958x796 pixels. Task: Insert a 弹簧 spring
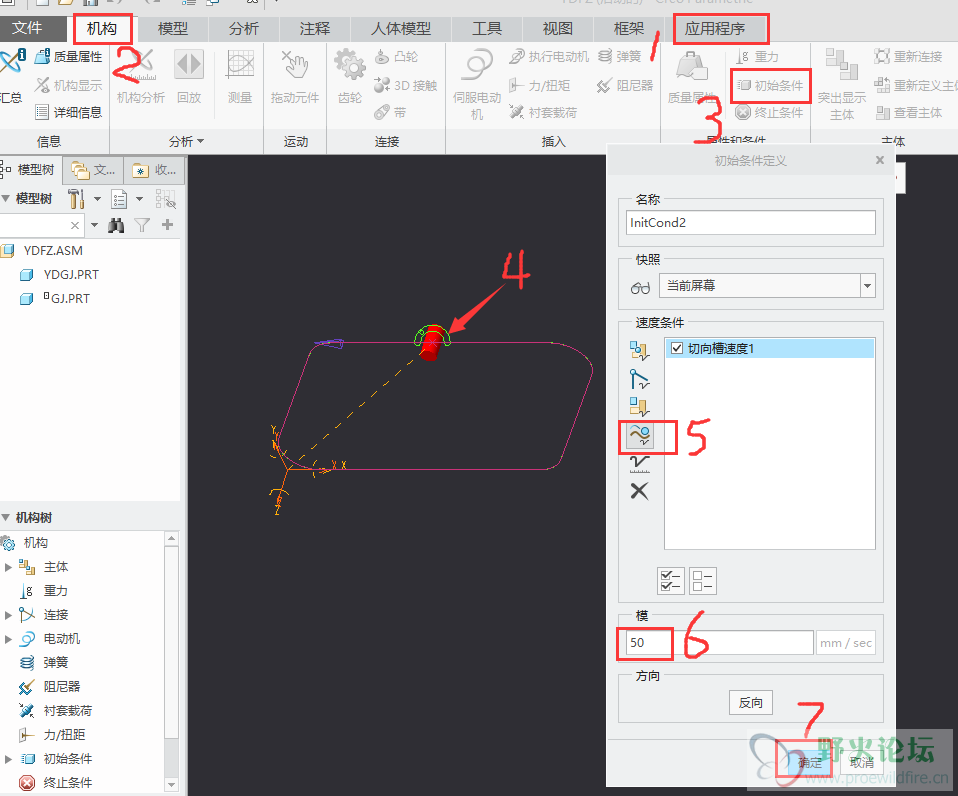click(620, 57)
